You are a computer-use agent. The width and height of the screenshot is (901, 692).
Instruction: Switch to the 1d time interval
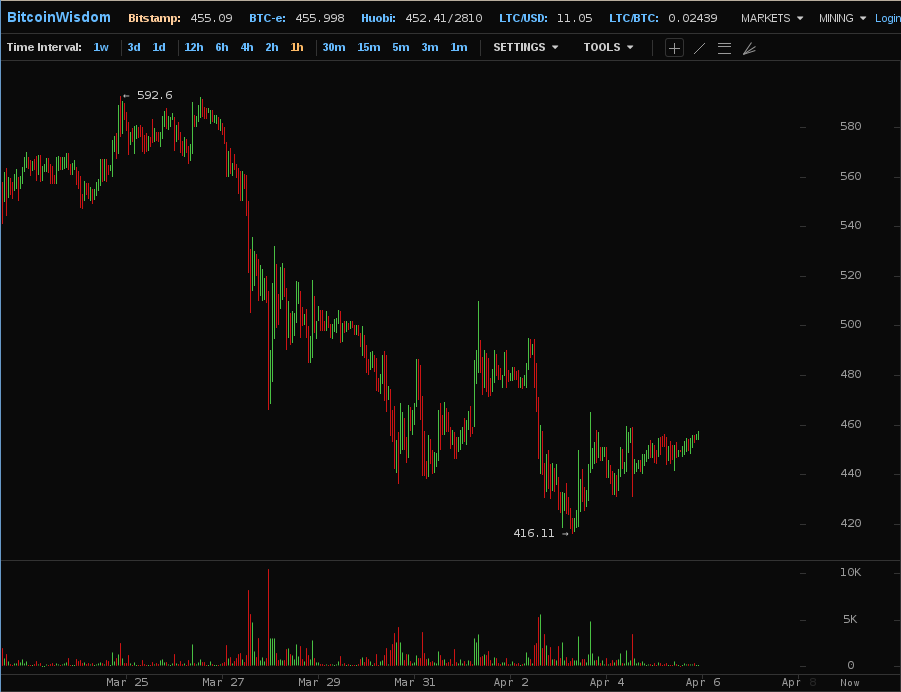159,47
